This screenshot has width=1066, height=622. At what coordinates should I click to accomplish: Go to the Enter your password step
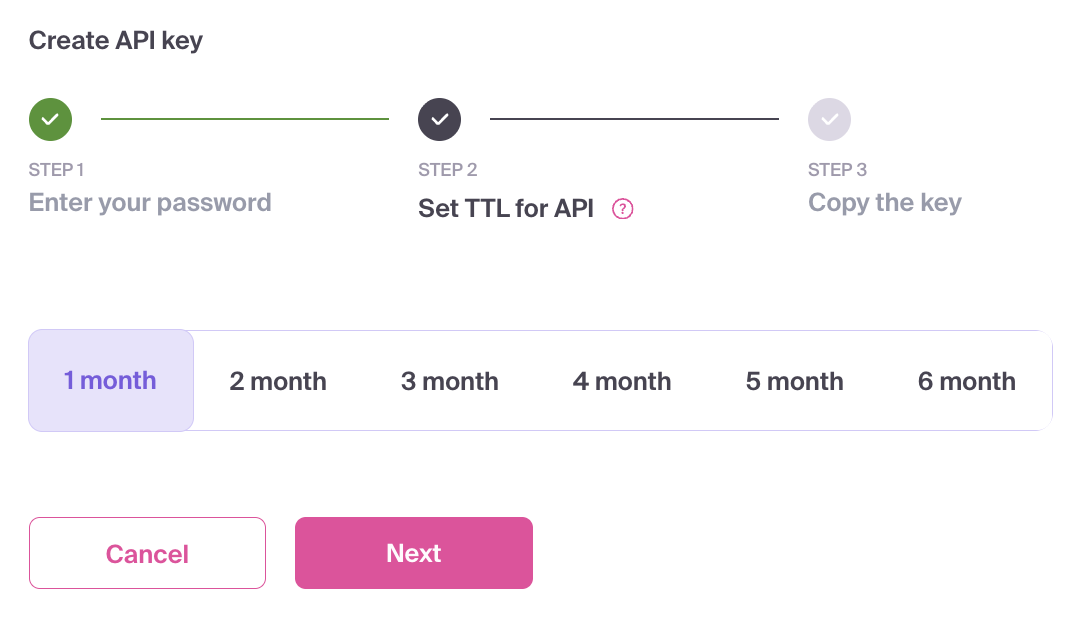click(x=150, y=203)
